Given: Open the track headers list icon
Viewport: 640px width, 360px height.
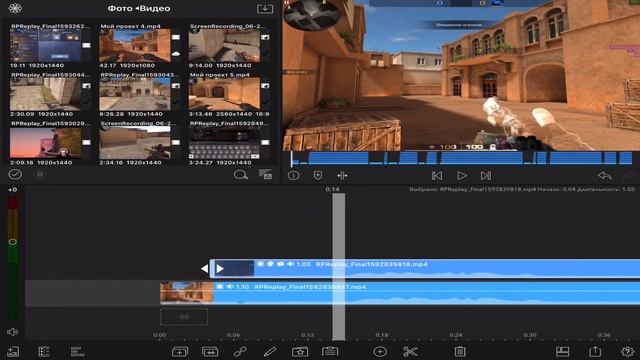Looking at the screenshot, I should (44, 351).
